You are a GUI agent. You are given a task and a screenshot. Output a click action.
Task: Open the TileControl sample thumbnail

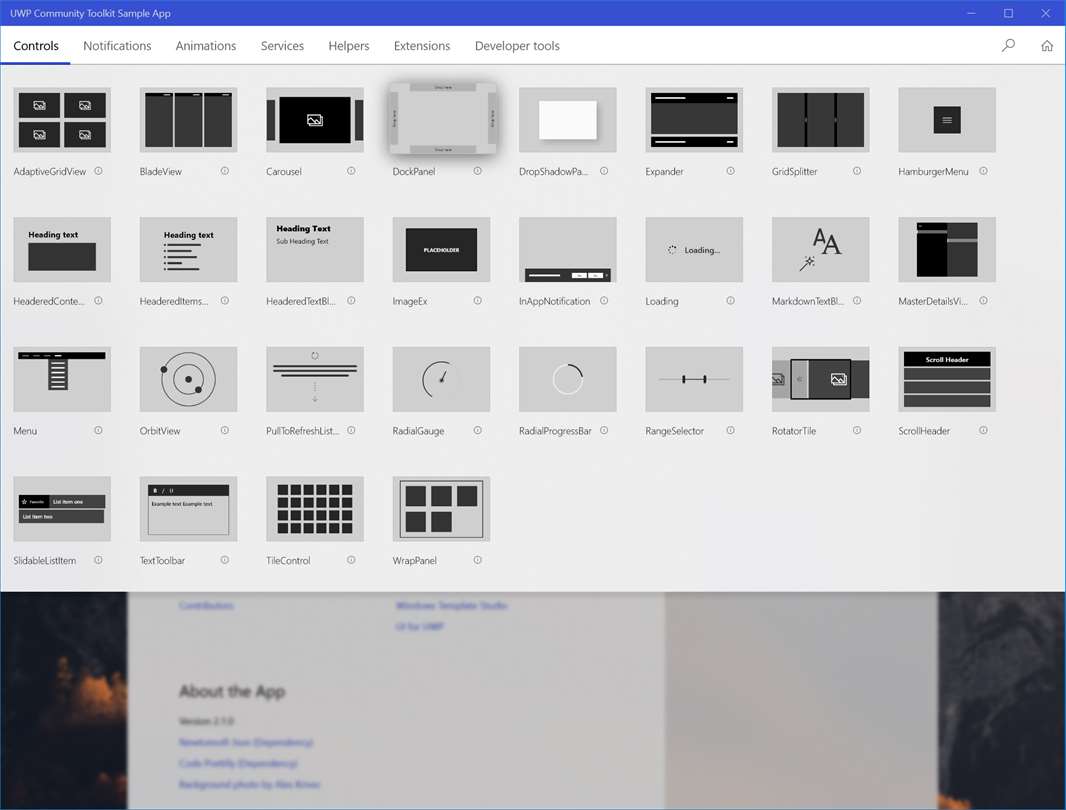point(315,509)
